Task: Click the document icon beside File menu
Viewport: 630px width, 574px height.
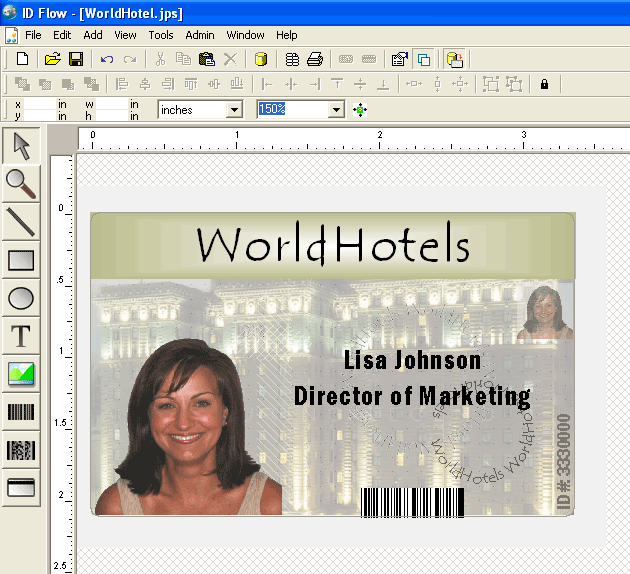Action: pos(11,35)
